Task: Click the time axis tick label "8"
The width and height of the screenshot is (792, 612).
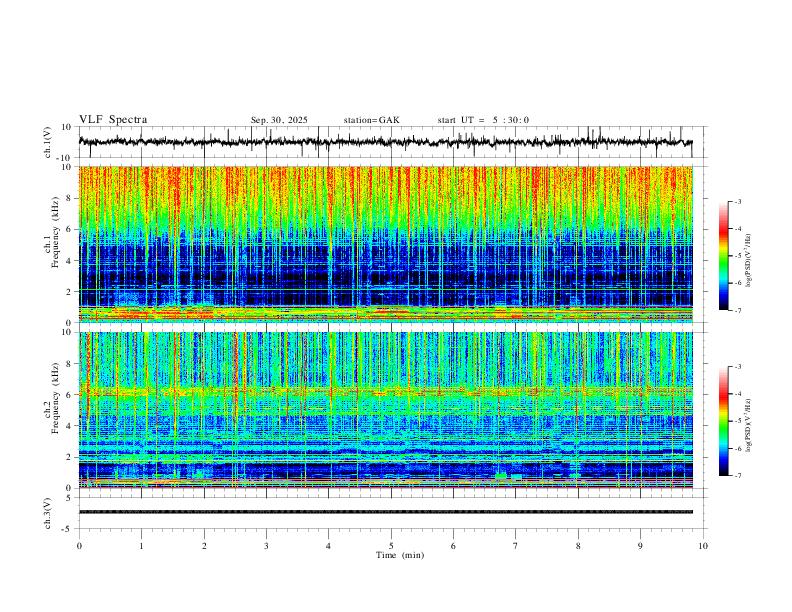Action: point(578,546)
